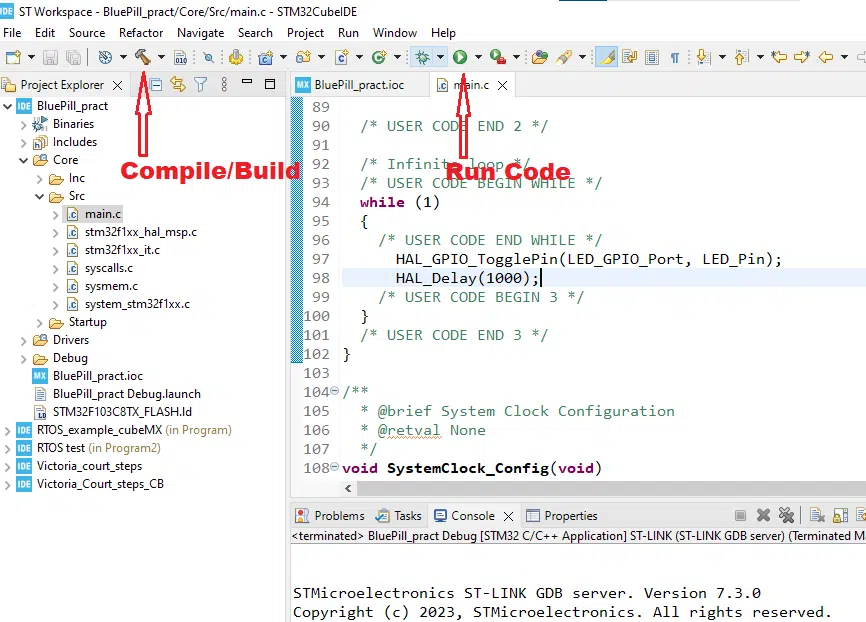This screenshot has width=866, height=622.
Task: Expand the Drivers folder
Action: 23,341
